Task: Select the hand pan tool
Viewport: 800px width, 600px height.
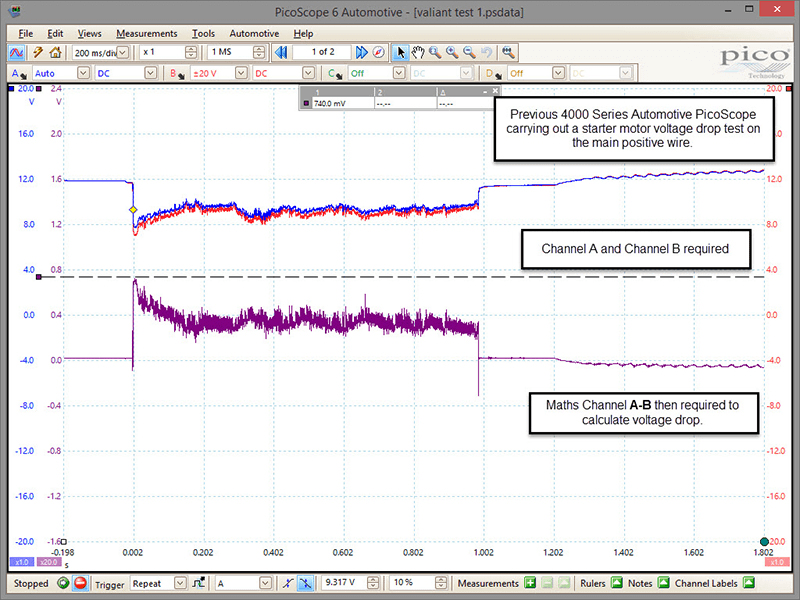Action: click(418, 52)
